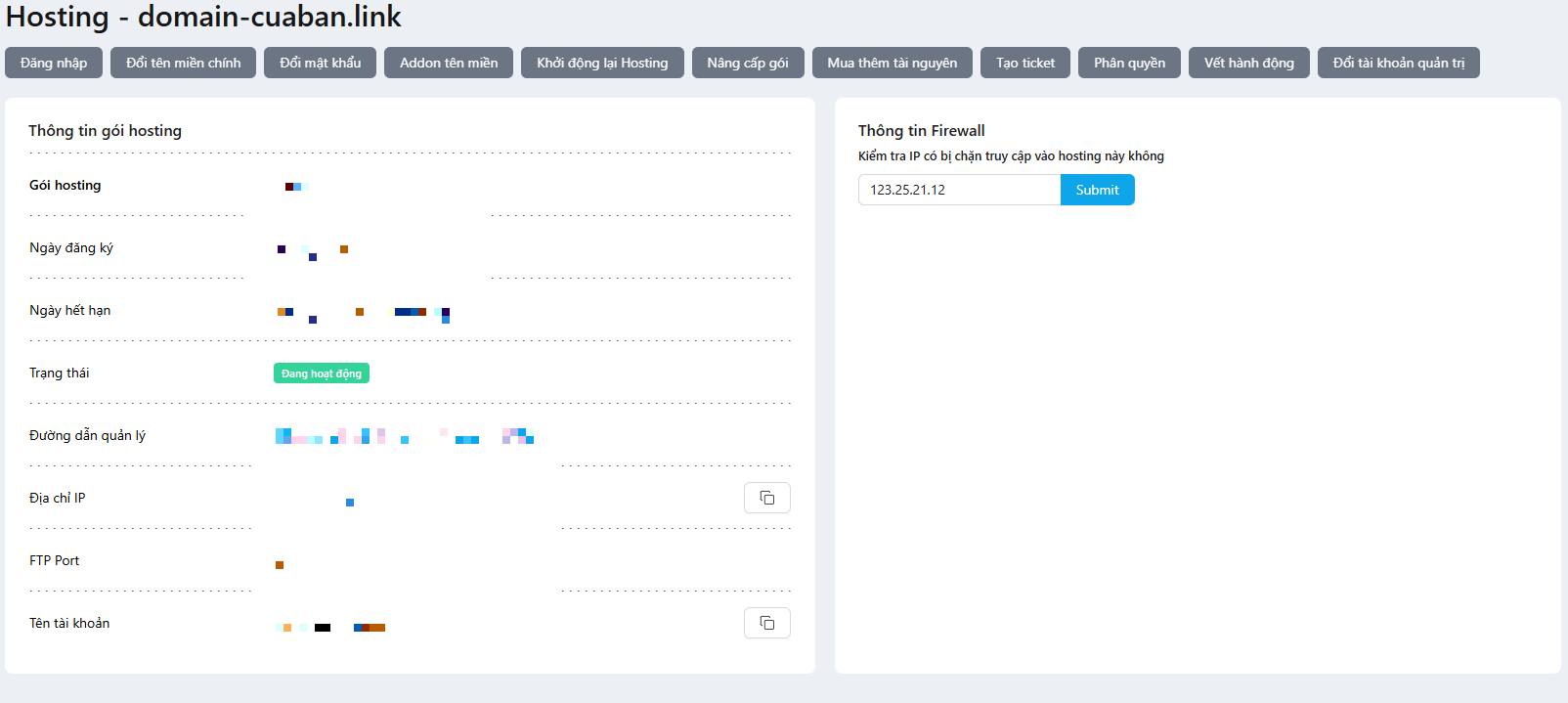Open Addon tên miền
The width and height of the screenshot is (1568, 703).
tap(449, 63)
